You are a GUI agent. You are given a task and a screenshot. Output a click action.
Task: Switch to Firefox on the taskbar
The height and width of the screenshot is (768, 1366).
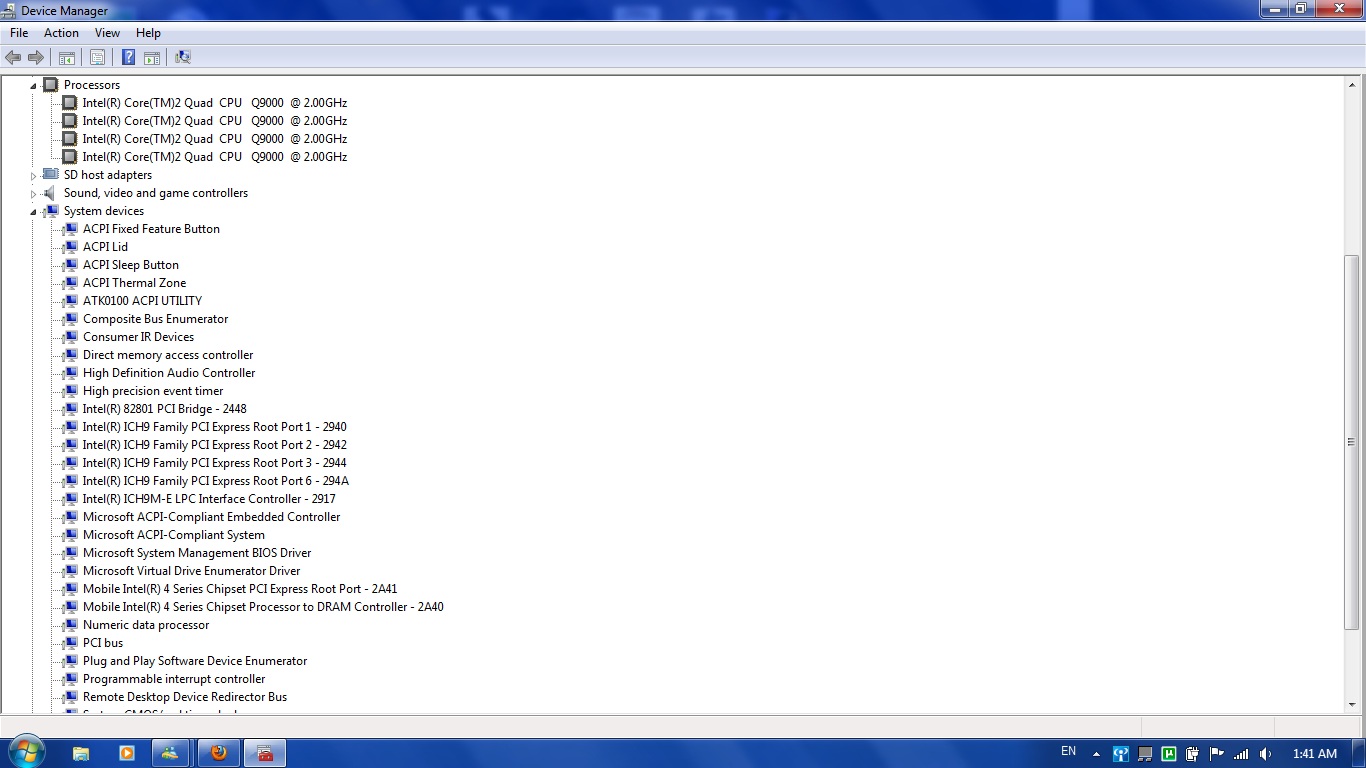click(219, 753)
